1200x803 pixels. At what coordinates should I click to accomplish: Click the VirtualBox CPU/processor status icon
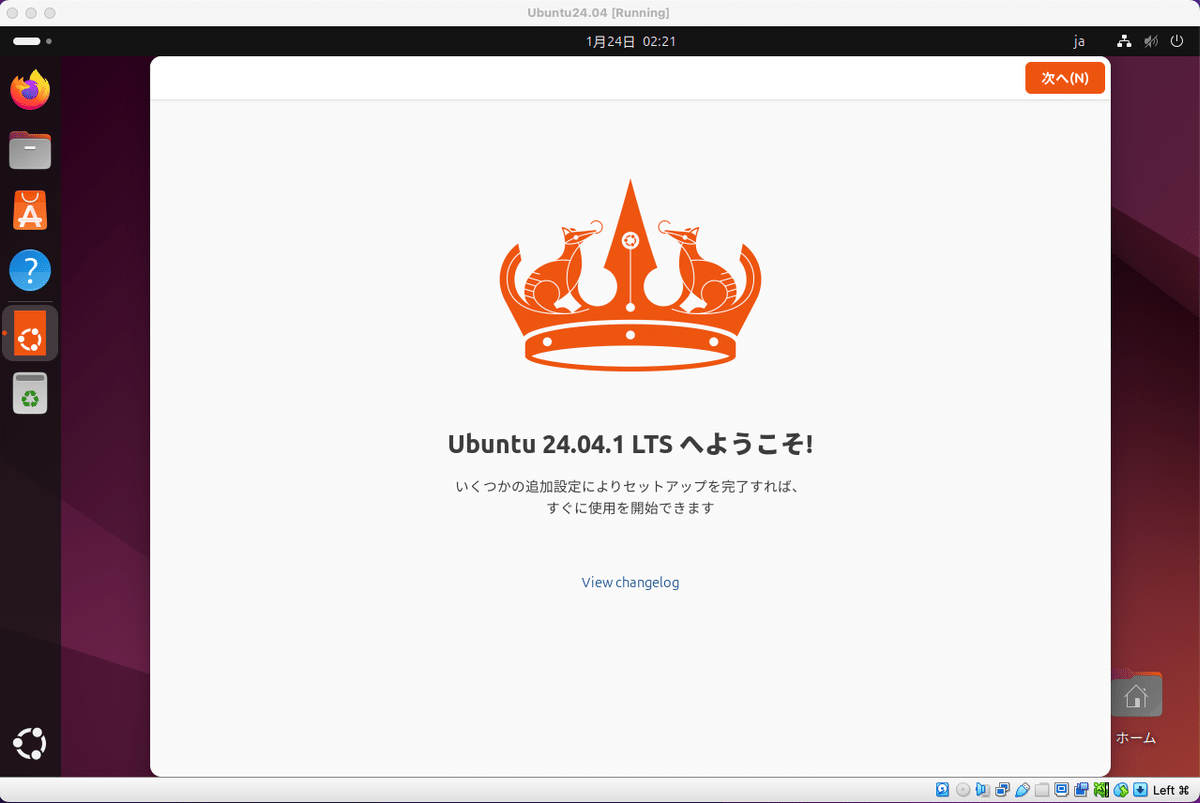coord(1101,790)
